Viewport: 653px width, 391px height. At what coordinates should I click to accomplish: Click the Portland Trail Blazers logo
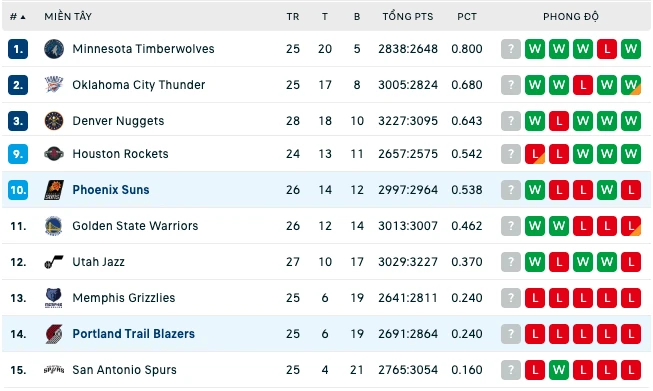coord(54,334)
